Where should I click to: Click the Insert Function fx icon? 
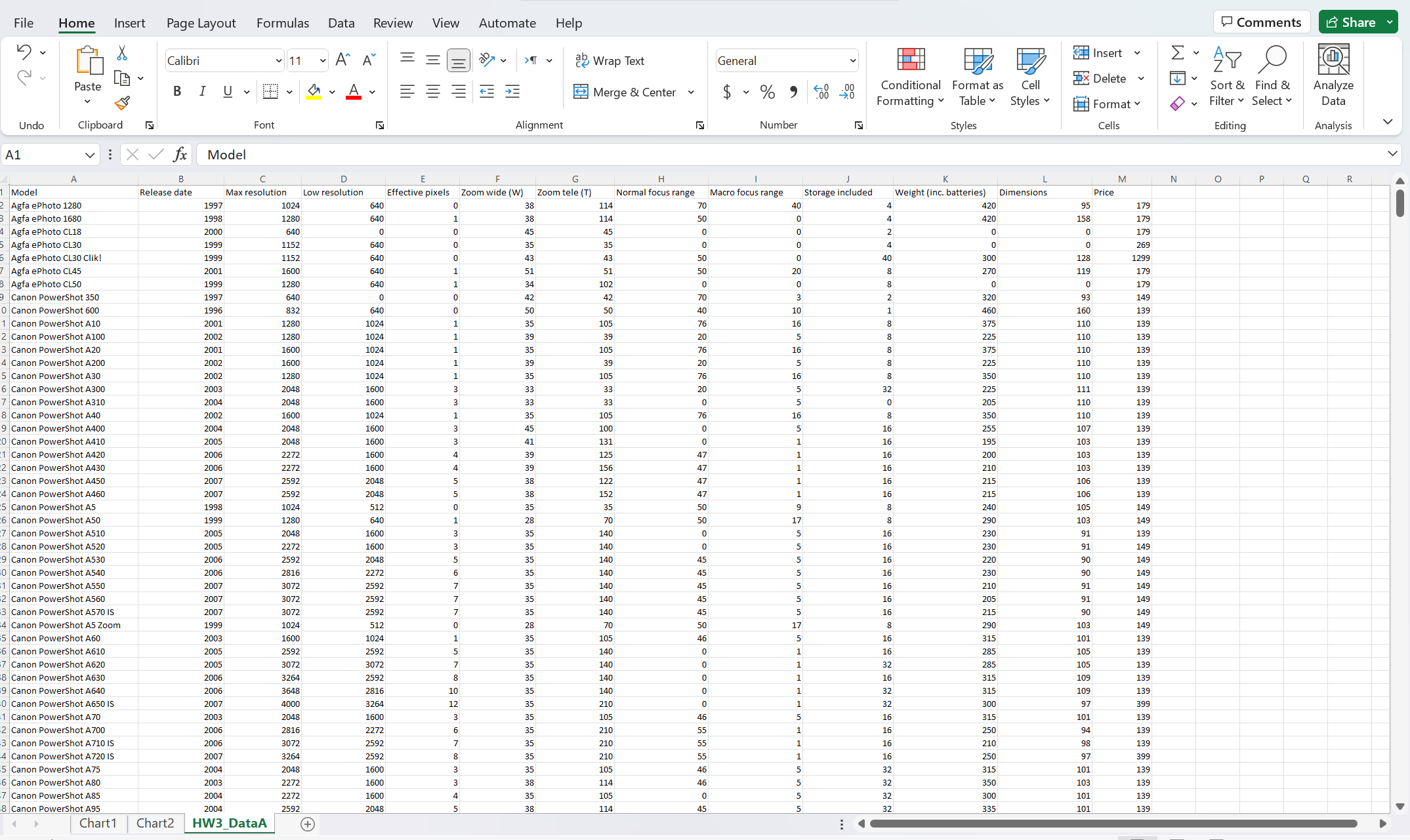(180, 155)
